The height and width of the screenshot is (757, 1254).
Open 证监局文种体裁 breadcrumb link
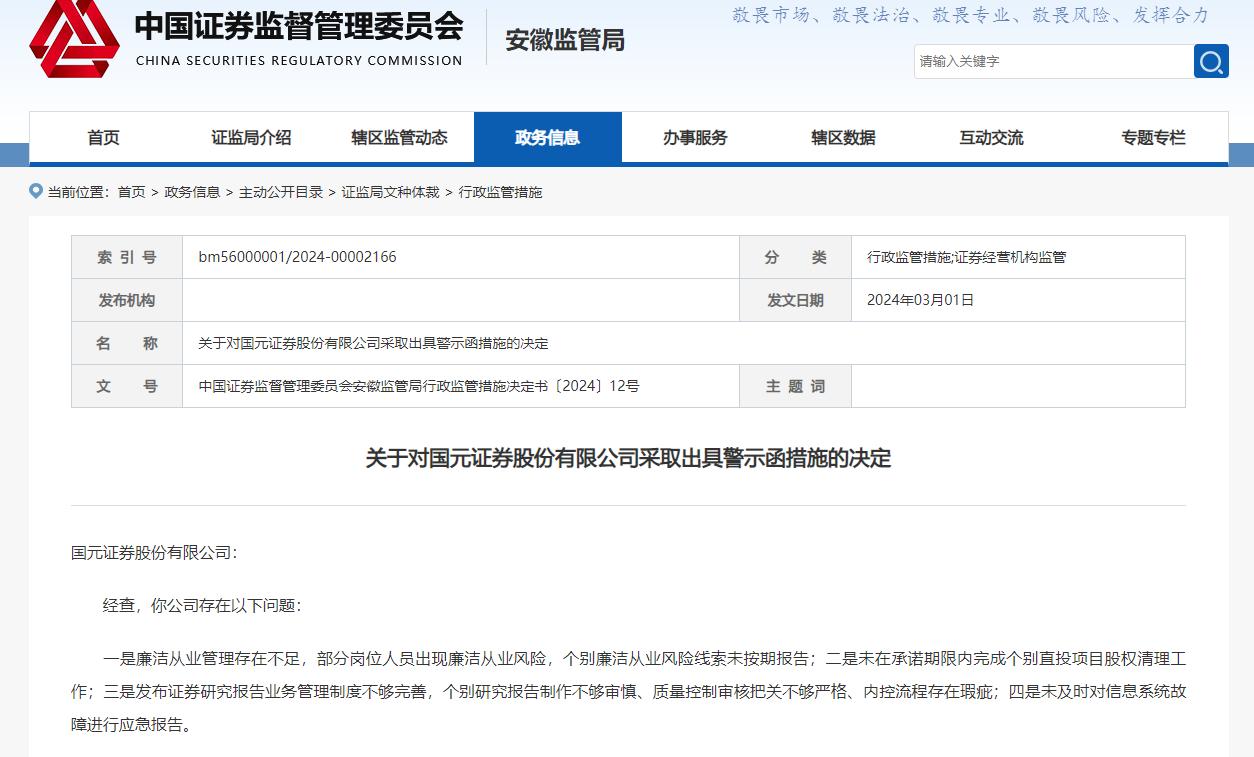tap(391, 192)
